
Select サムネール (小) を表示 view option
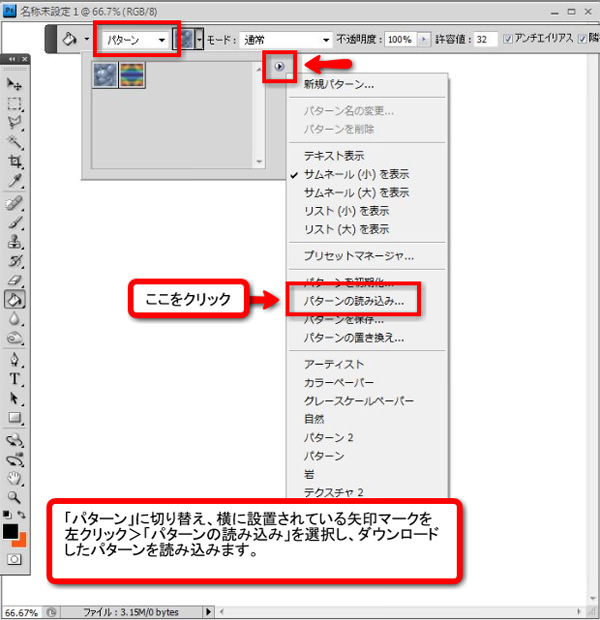click(355, 174)
